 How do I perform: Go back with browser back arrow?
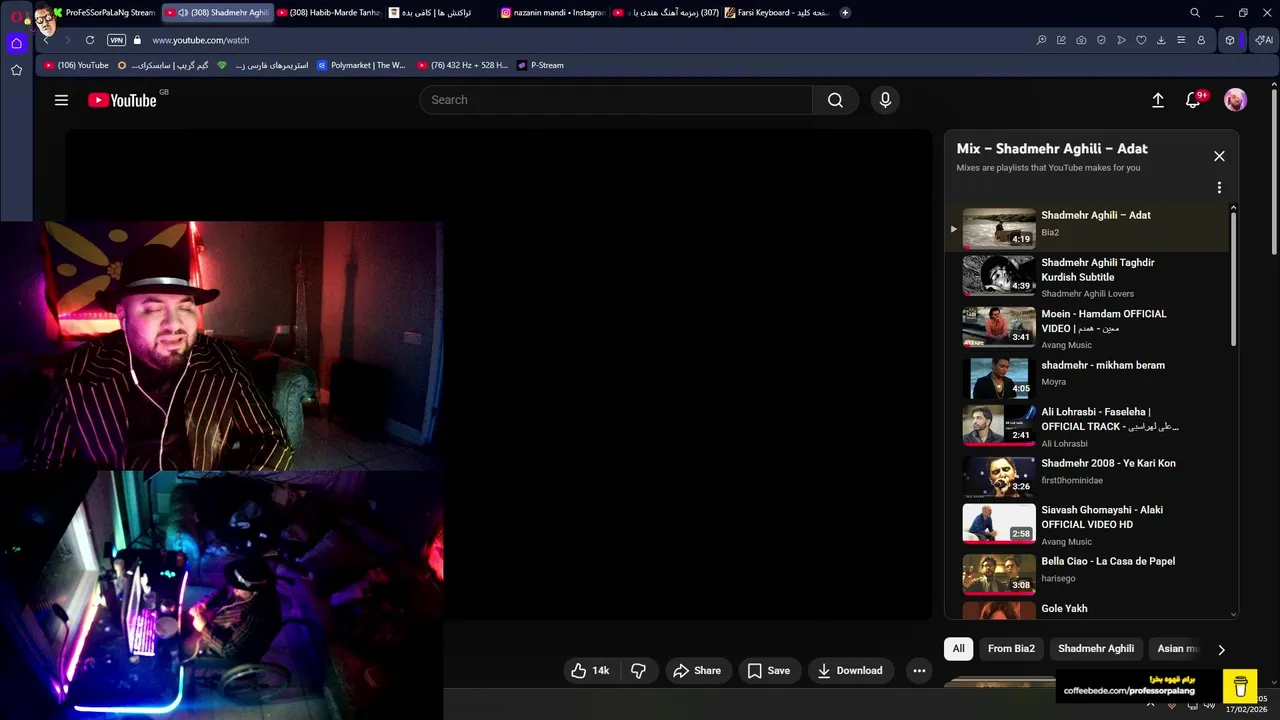[46, 40]
